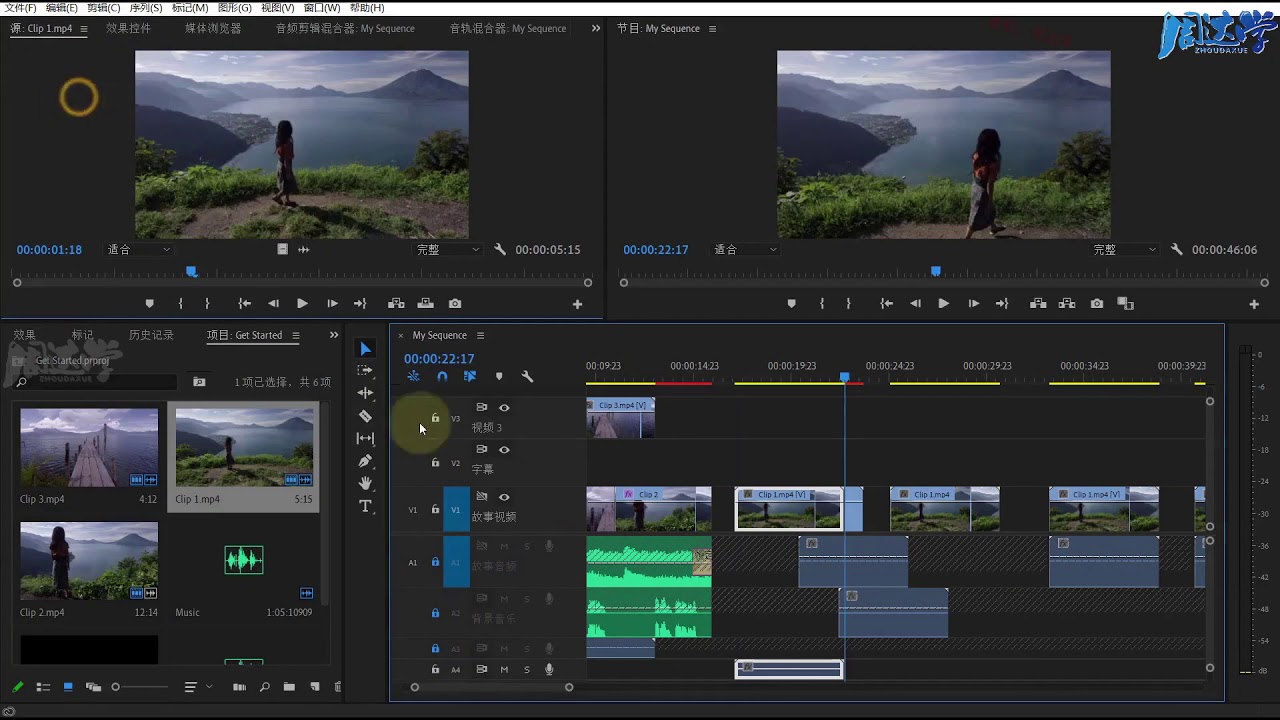1280x720 pixels.
Task: Open timeline display settings wrench
Action: click(528, 377)
